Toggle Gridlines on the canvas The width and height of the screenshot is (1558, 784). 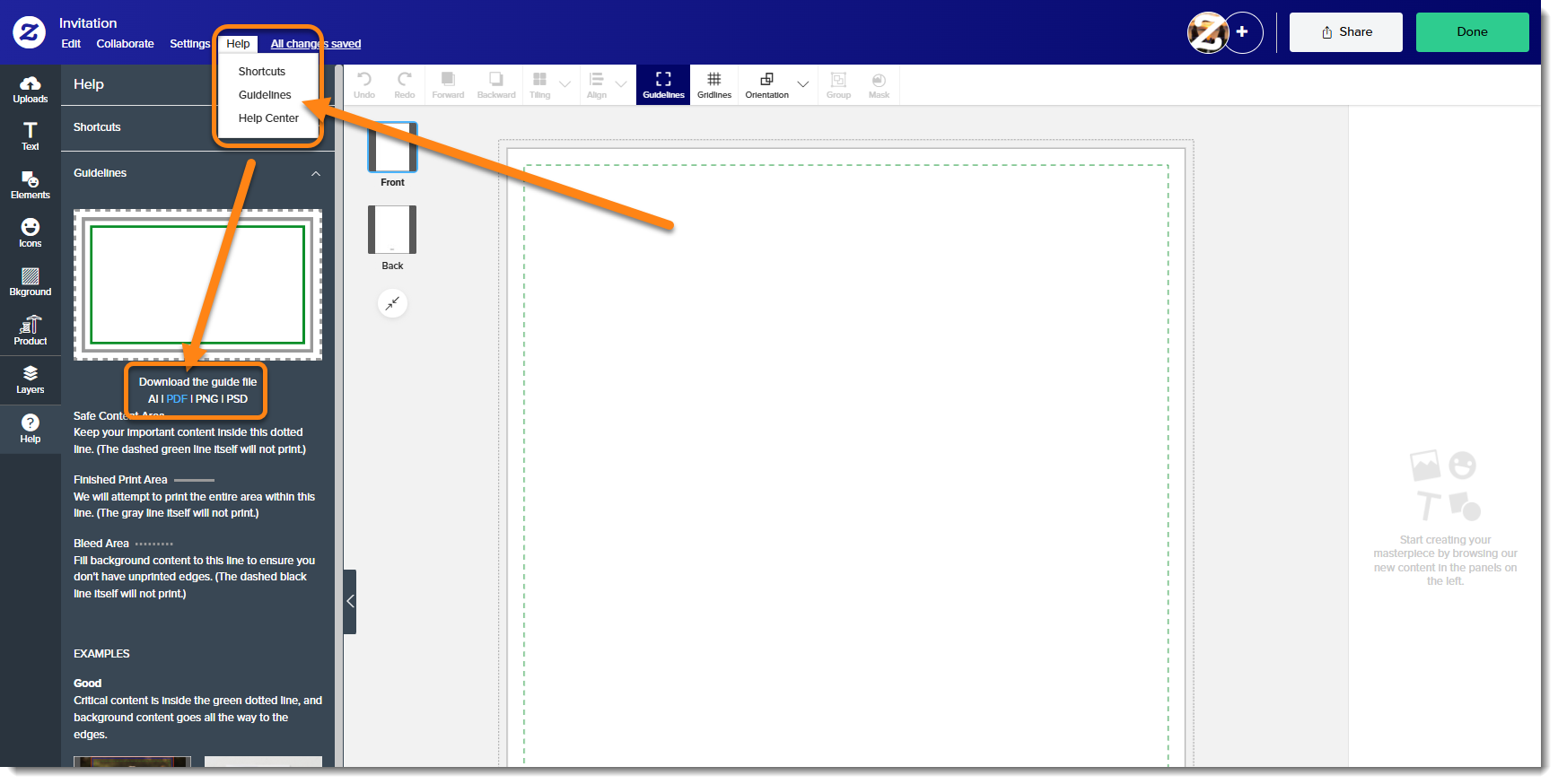pos(713,85)
